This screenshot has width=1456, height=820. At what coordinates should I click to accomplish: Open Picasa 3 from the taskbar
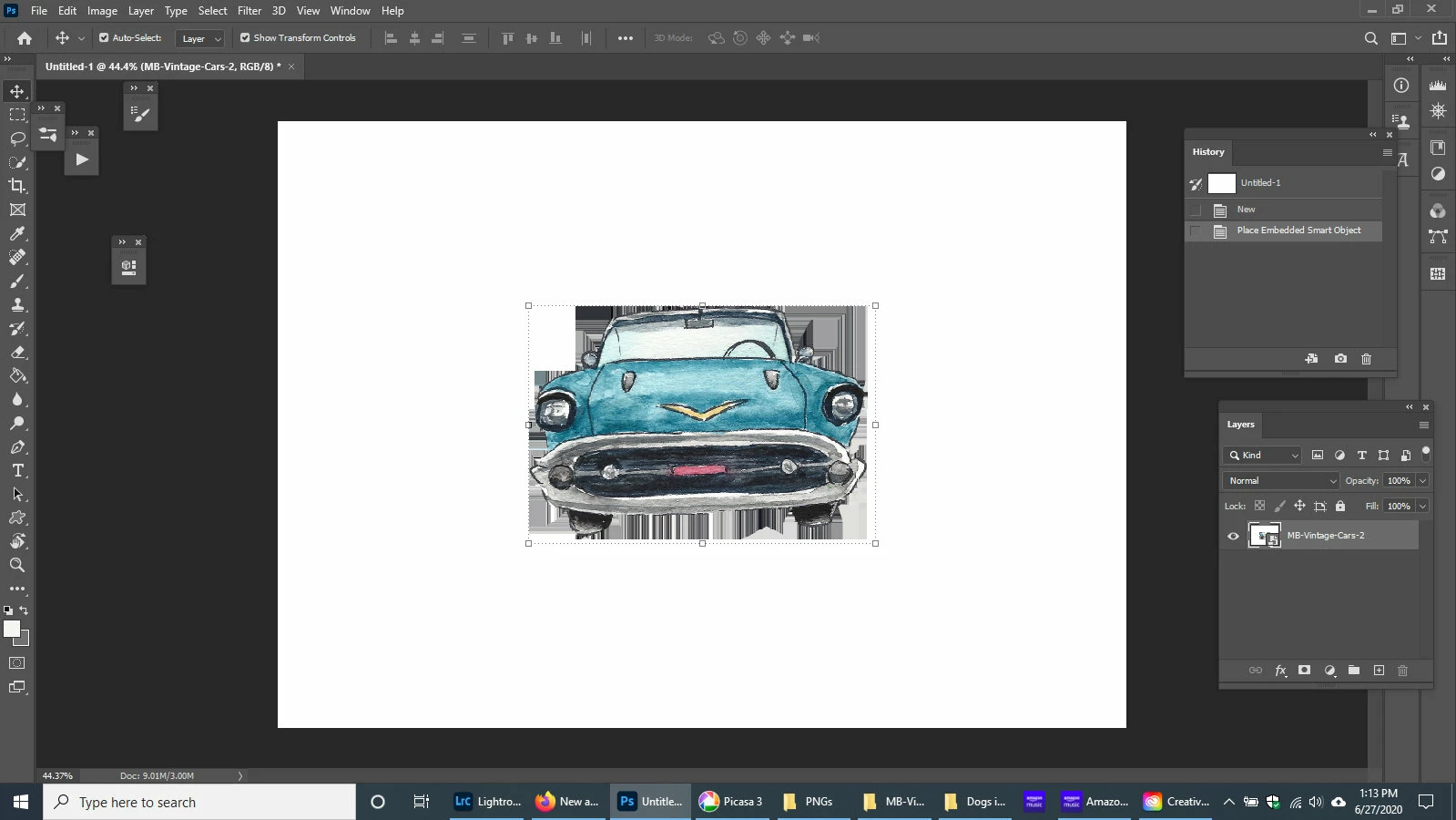(x=731, y=802)
